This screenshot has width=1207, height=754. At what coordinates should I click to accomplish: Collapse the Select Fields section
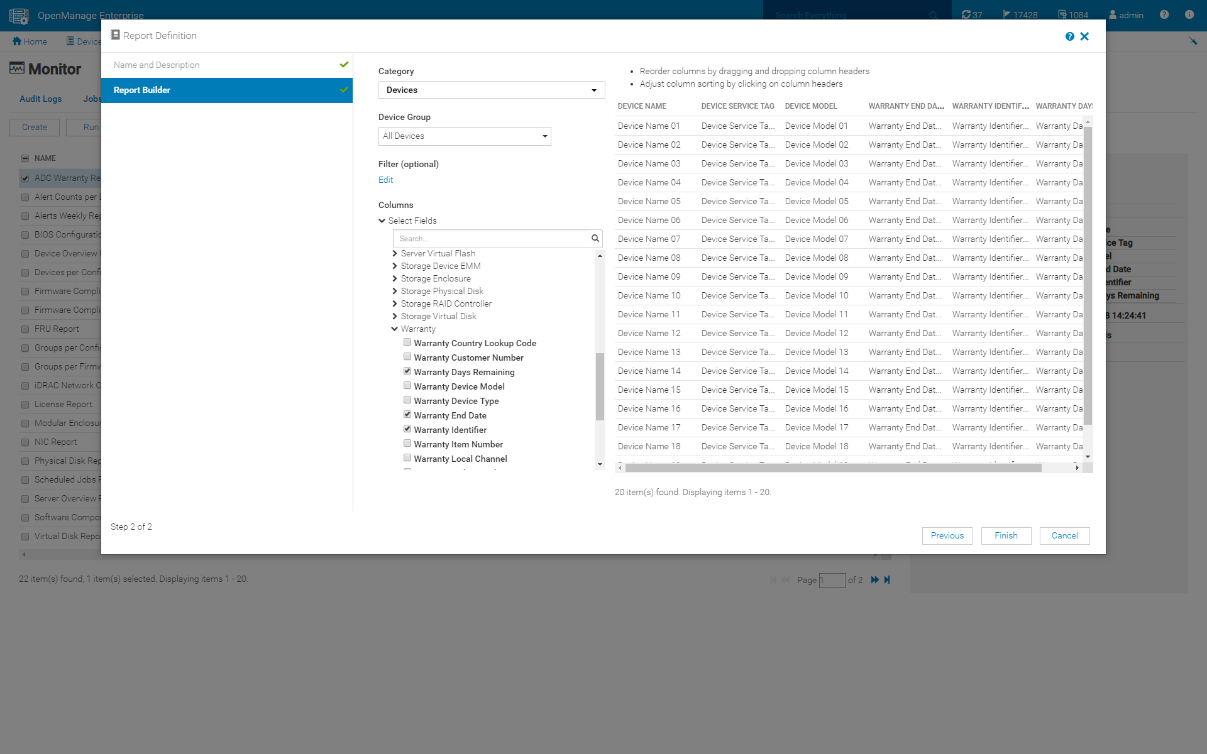(382, 221)
